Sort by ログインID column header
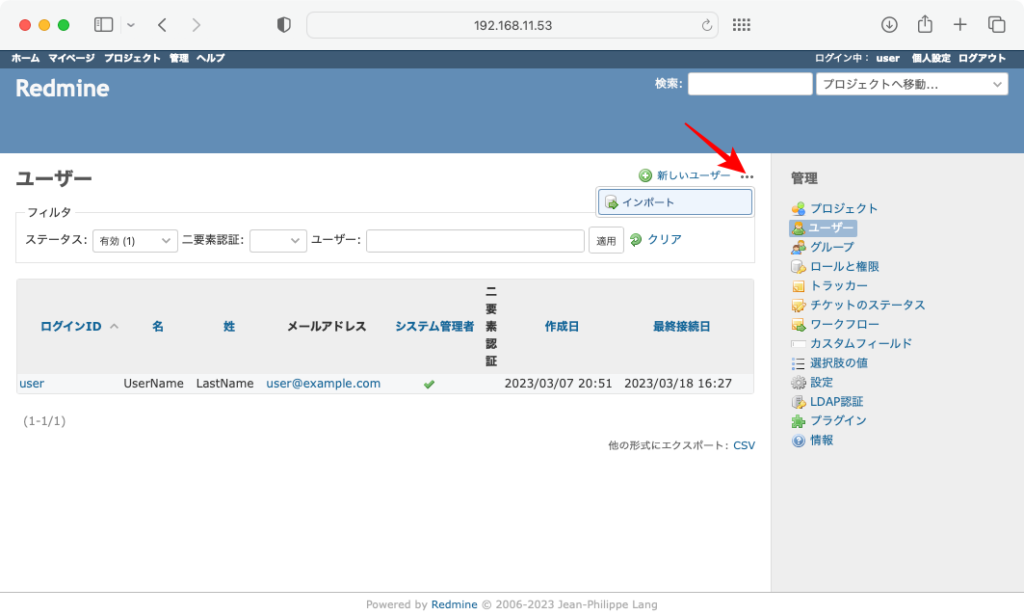Screen dimensions: 1024x615 (71, 326)
